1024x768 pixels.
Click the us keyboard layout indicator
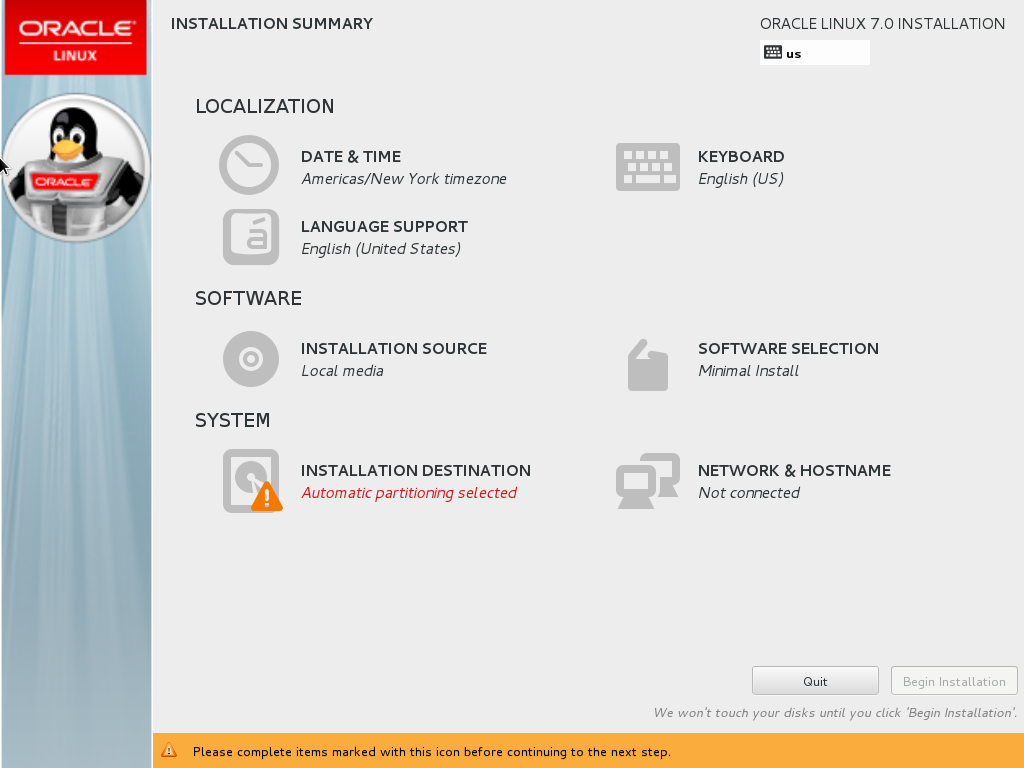(794, 54)
